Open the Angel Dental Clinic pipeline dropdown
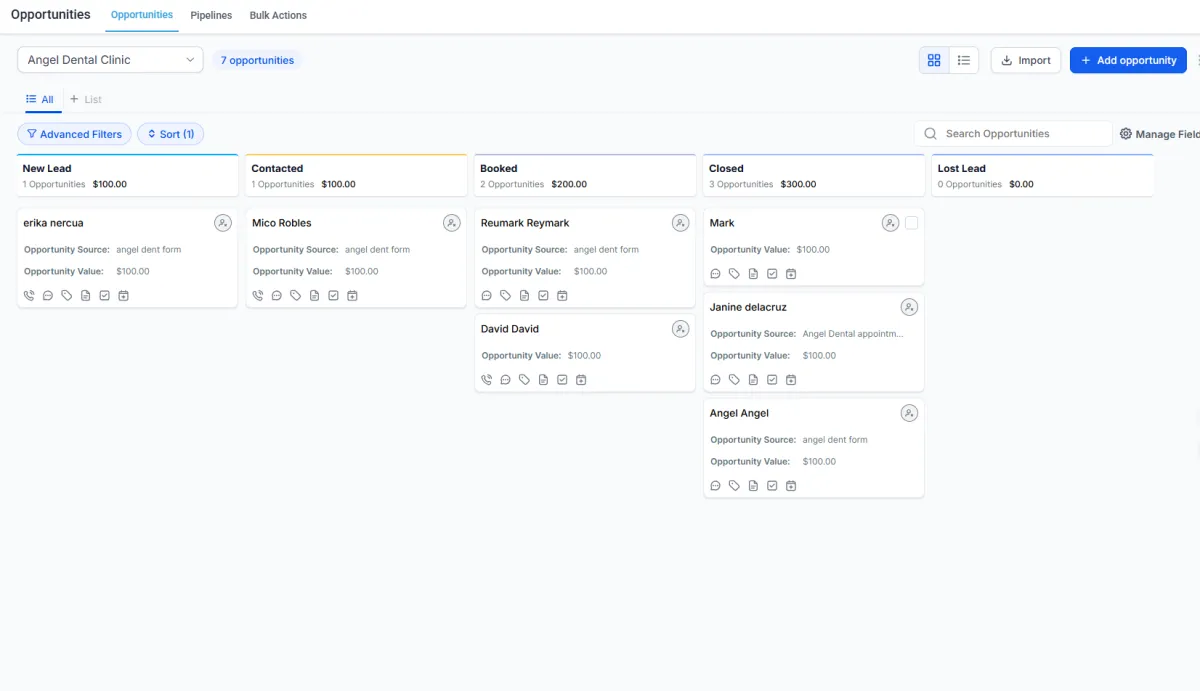The width and height of the screenshot is (1200, 691). 110,60
